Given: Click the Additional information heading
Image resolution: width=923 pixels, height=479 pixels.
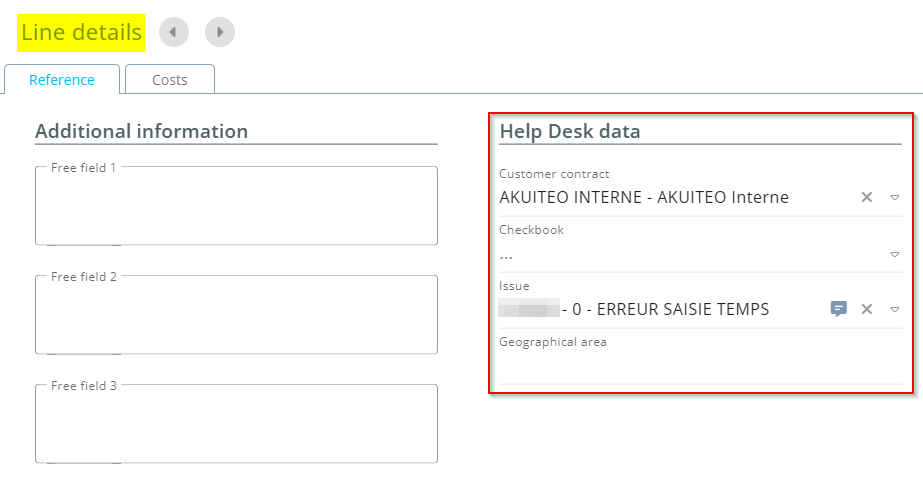Looking at the screenshot, I should coord(141,131).
